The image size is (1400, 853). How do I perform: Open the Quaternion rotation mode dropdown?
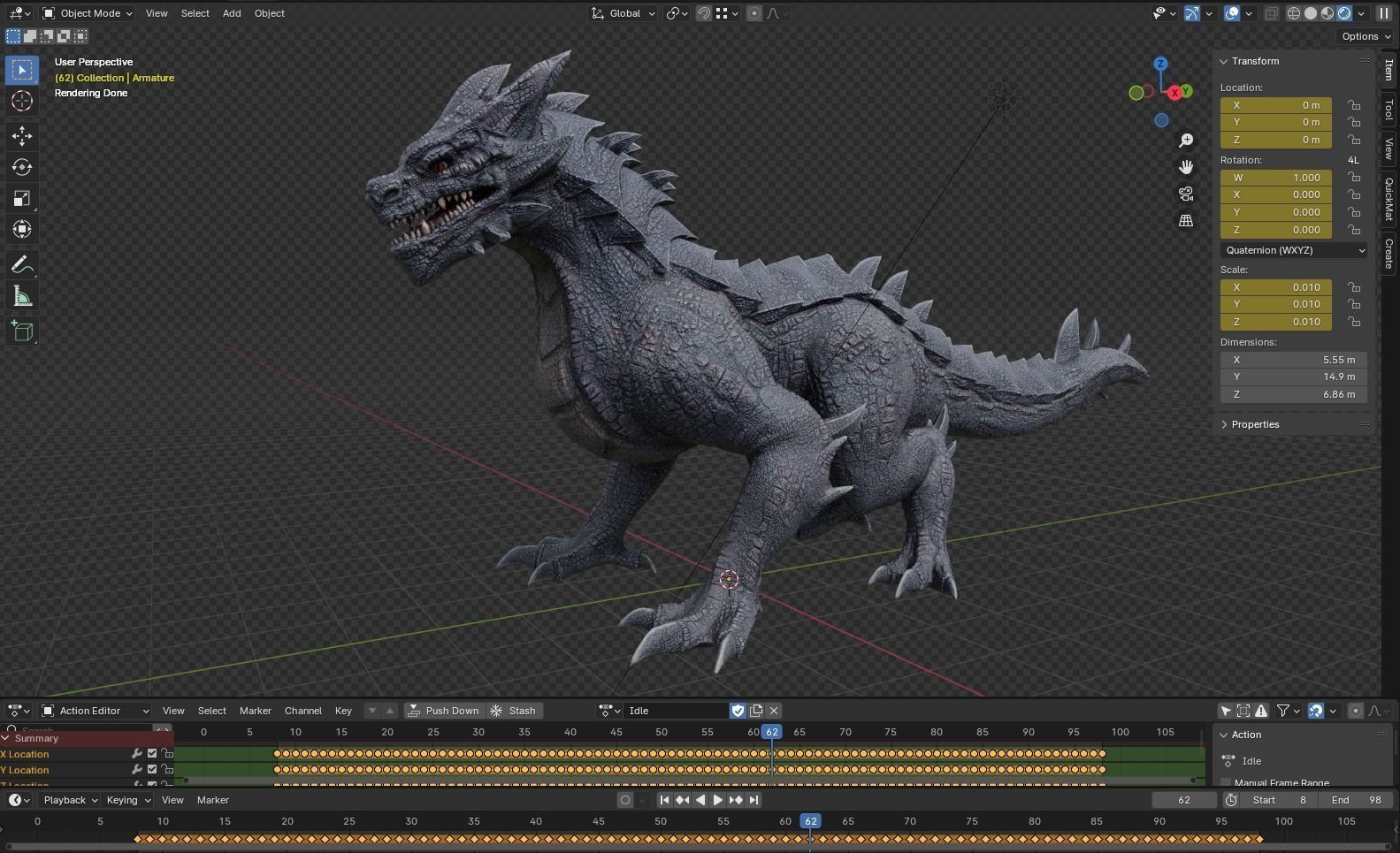click(x=1294, y=250)
